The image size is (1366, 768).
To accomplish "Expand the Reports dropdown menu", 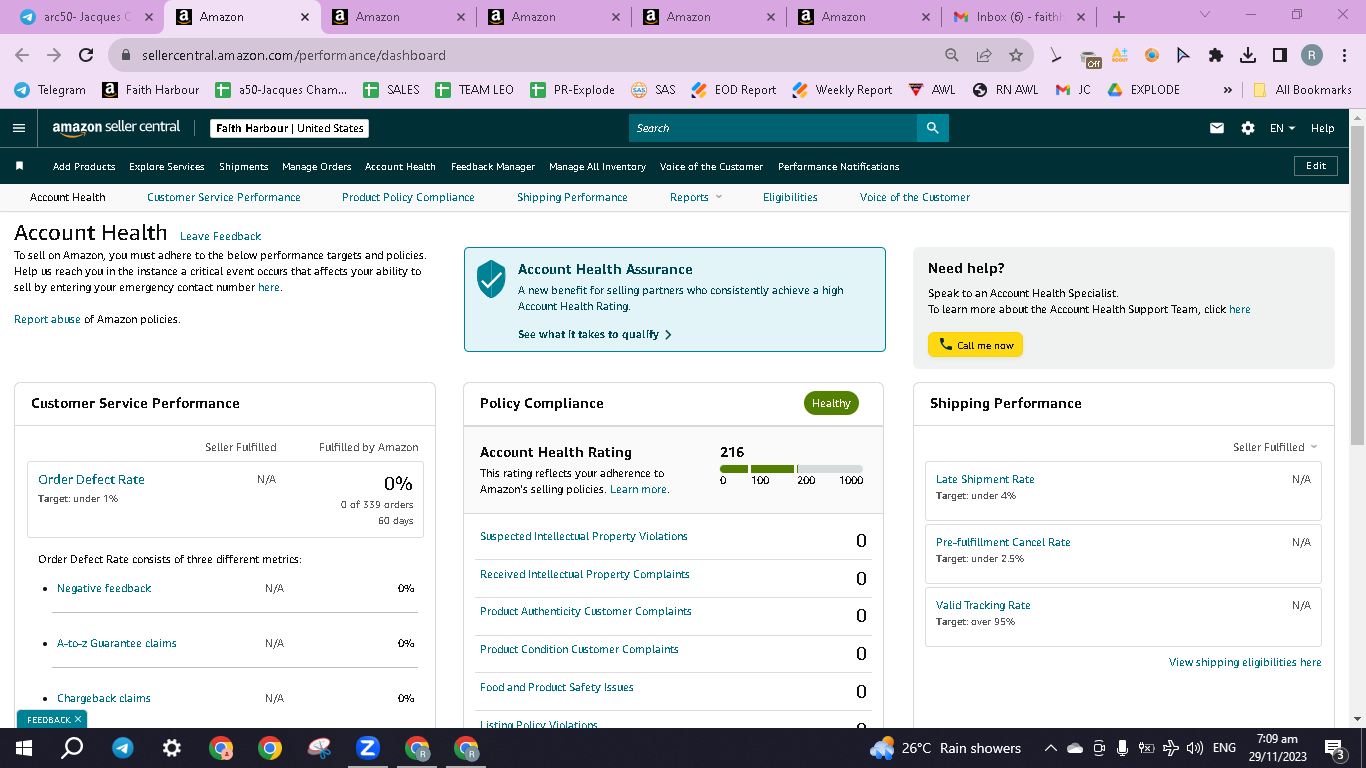I will pyautogui.click(x=696, y=197).
